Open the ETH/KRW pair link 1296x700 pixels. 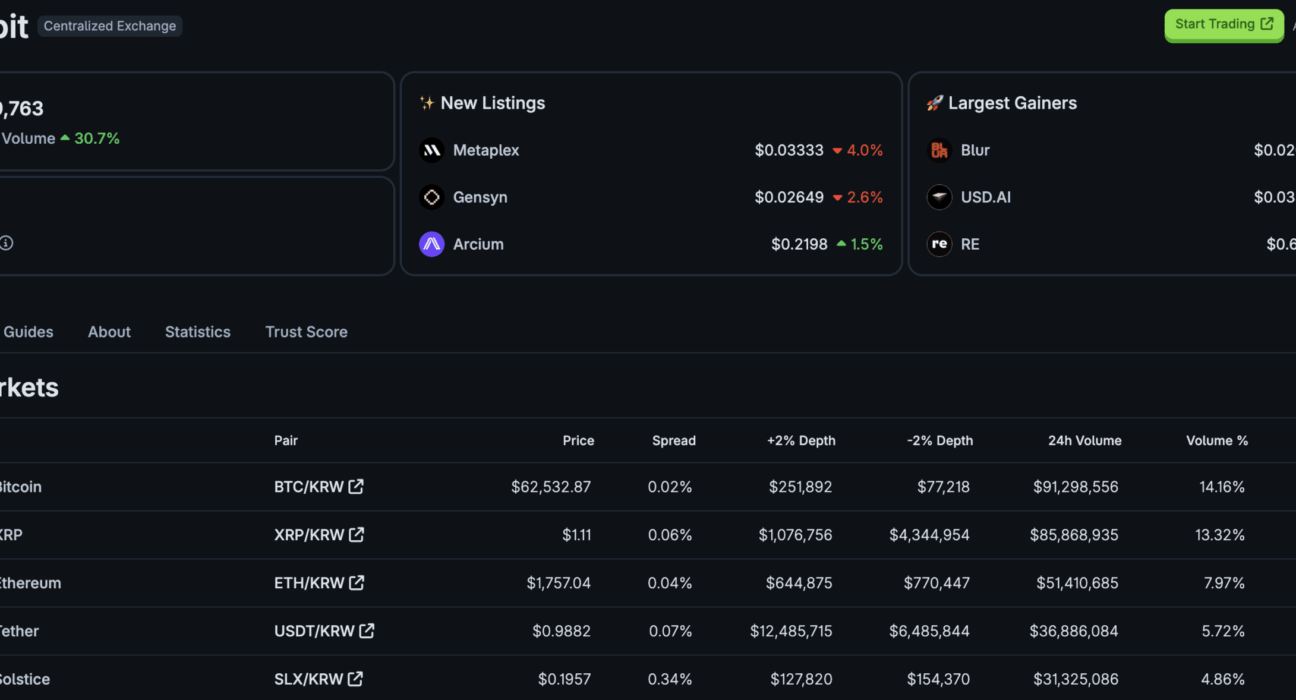click(x=309, y=583)
